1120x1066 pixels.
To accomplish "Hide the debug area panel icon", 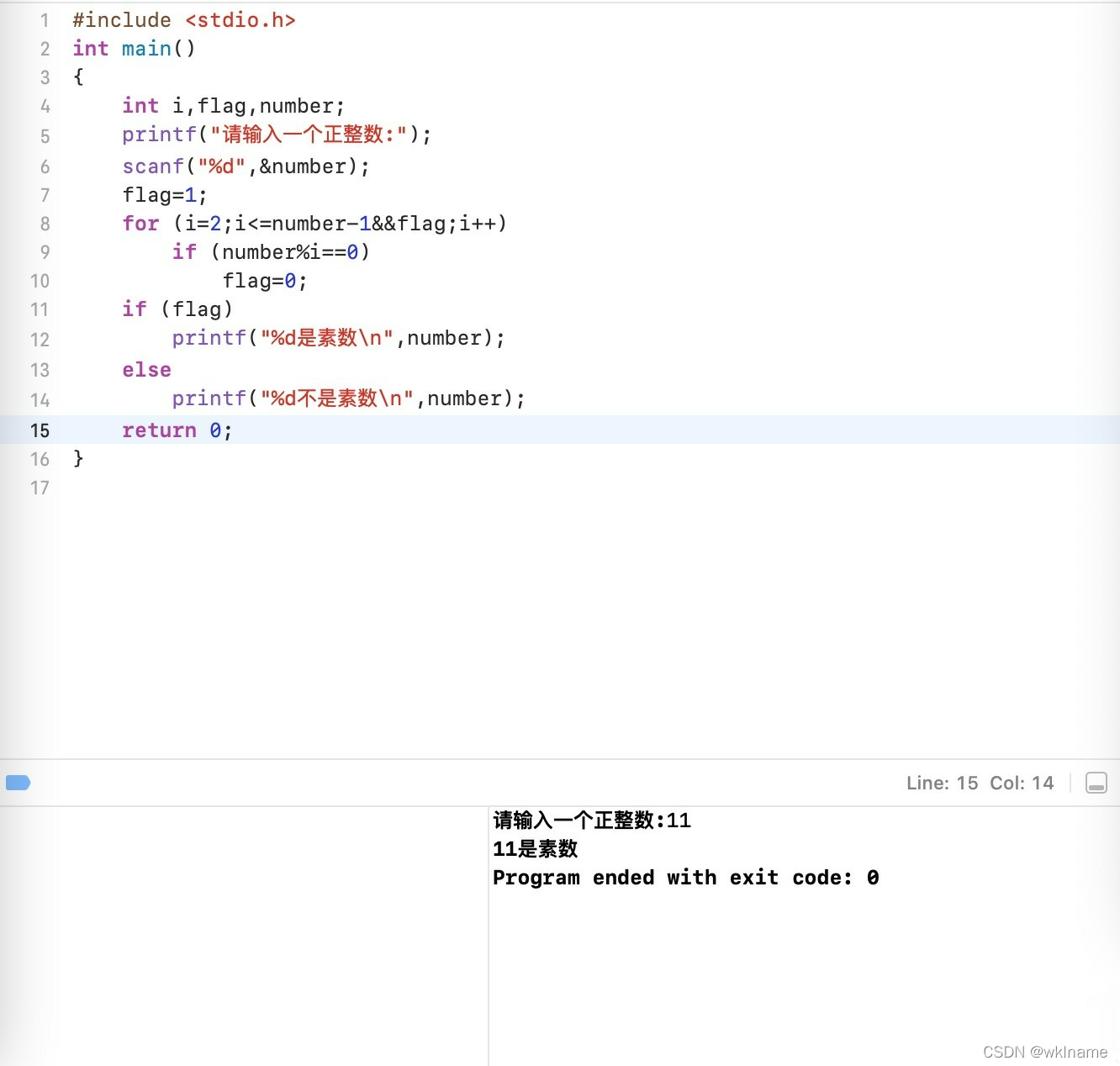I will pos(1096,783).
